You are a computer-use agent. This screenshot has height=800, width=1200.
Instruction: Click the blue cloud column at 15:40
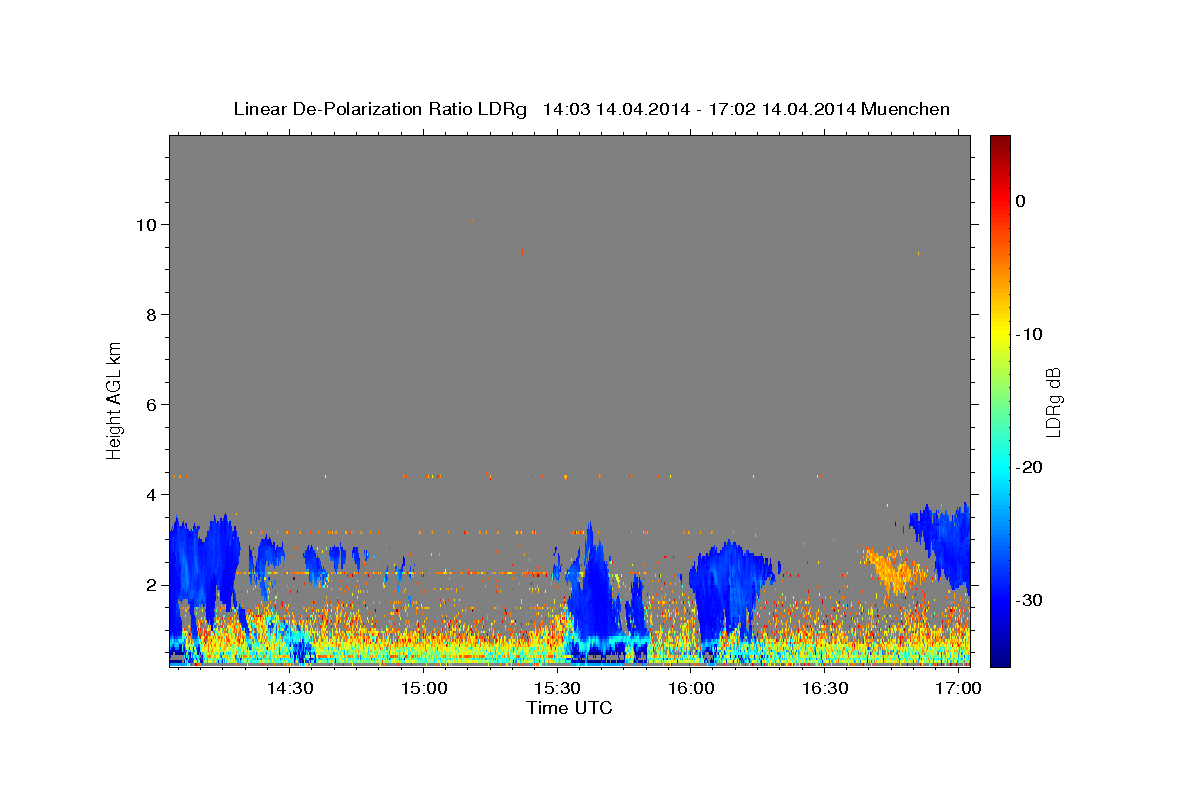[595, 590]
